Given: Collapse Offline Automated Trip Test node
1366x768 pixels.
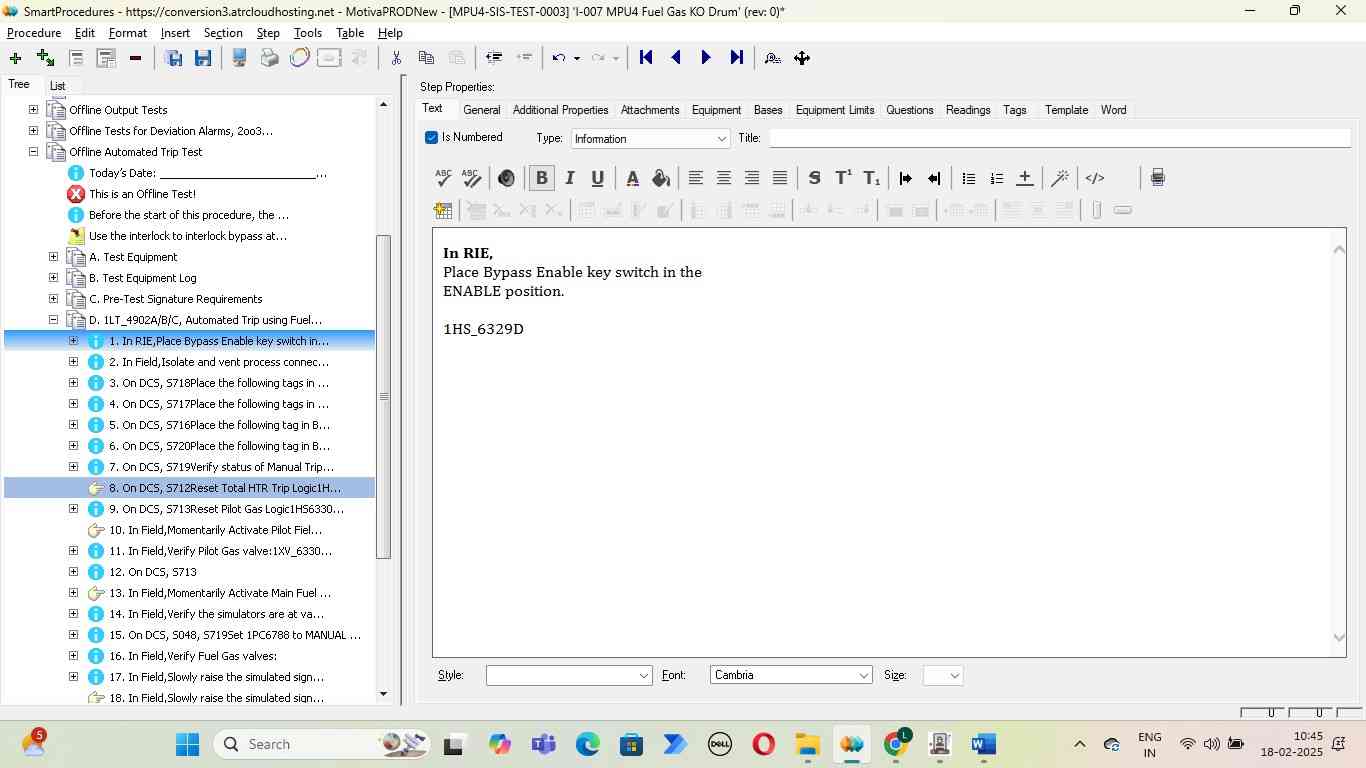Looking at the screenshot, I should 33,152.
